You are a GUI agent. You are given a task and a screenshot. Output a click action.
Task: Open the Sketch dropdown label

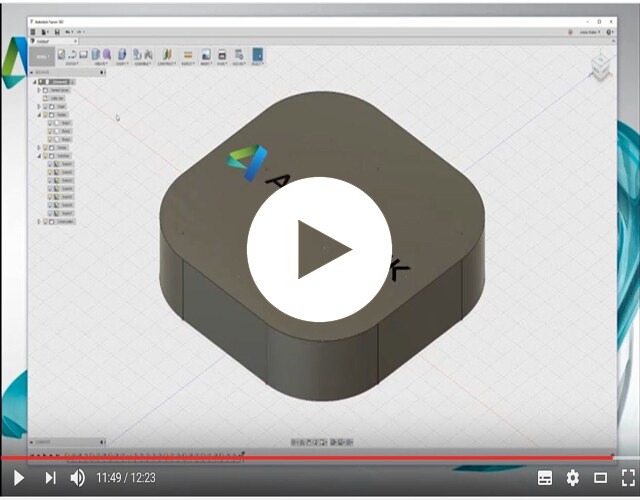tap(73, 64)
